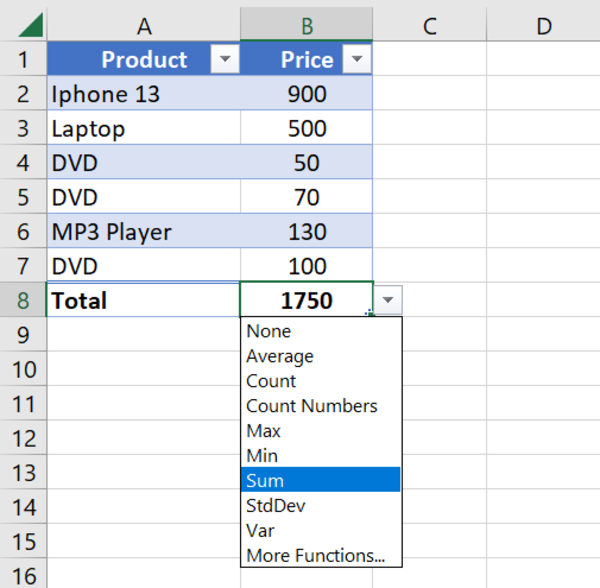600x588 pixels.
Task: Pick Max from the total function list
Action: coord(321,431)
